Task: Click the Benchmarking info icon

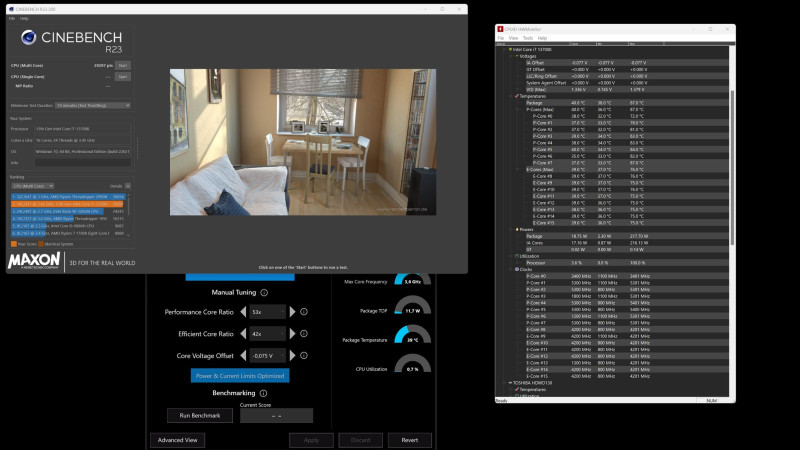Action: point(263,393)
